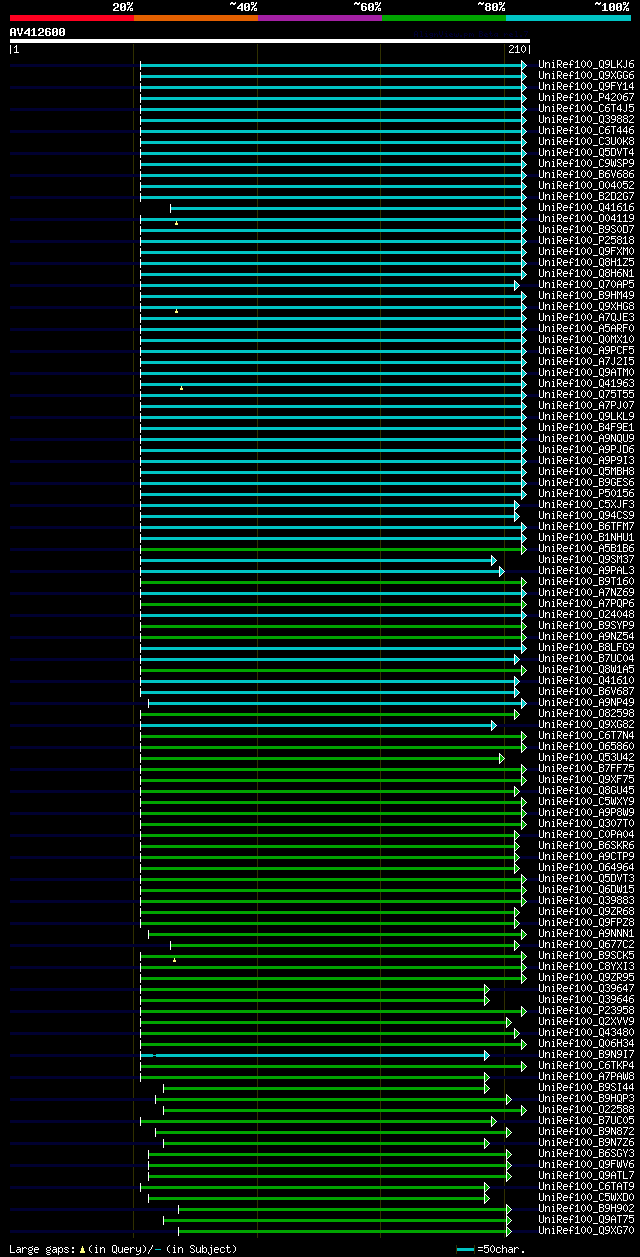The height and width of the screenshot is (1257, 640).
Task: Select label UniRef100_Q9XG82
Action: pyautogui.click(x=586, y=724)
